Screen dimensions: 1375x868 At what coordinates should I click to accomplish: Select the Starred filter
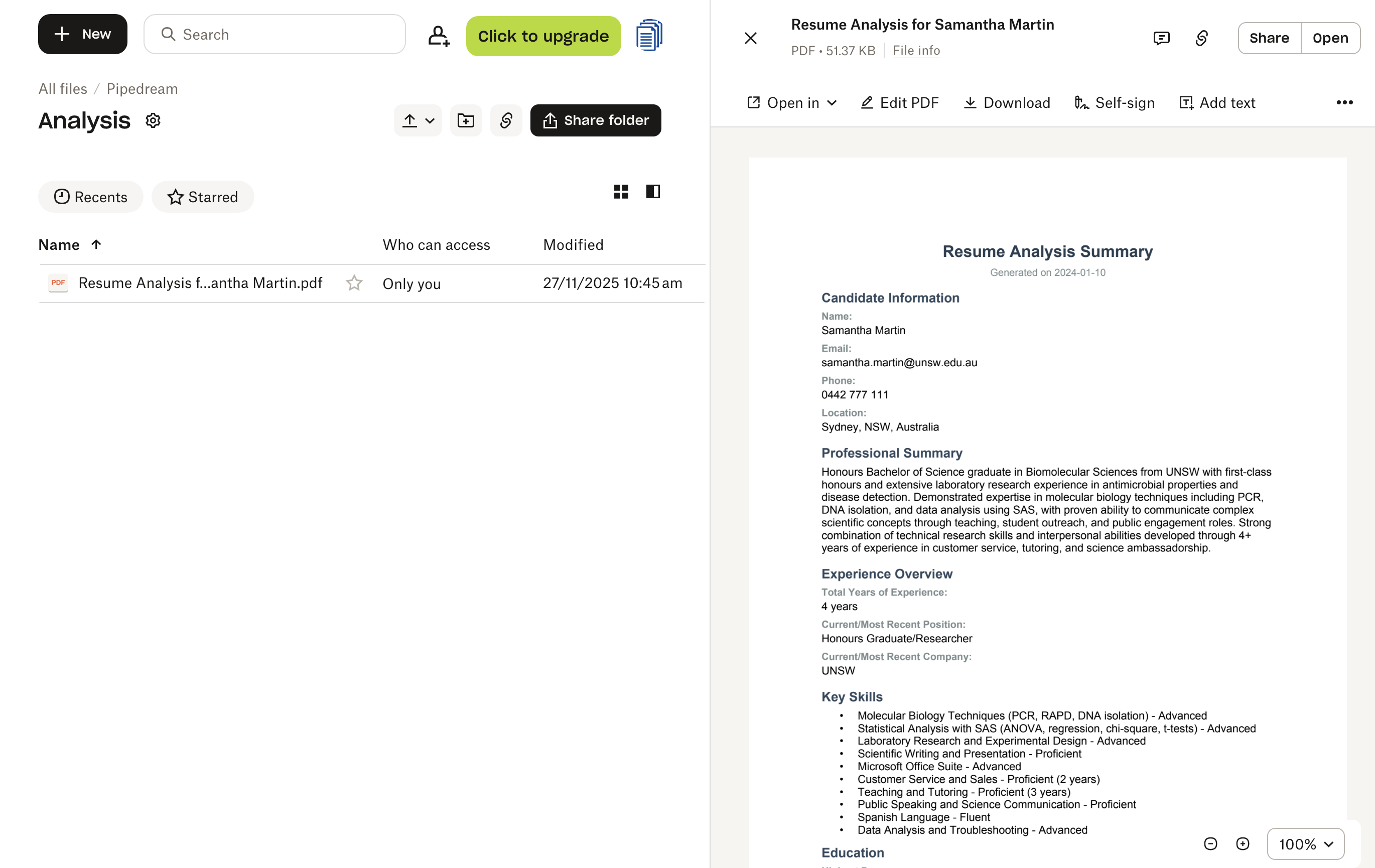tap(202, 197)
